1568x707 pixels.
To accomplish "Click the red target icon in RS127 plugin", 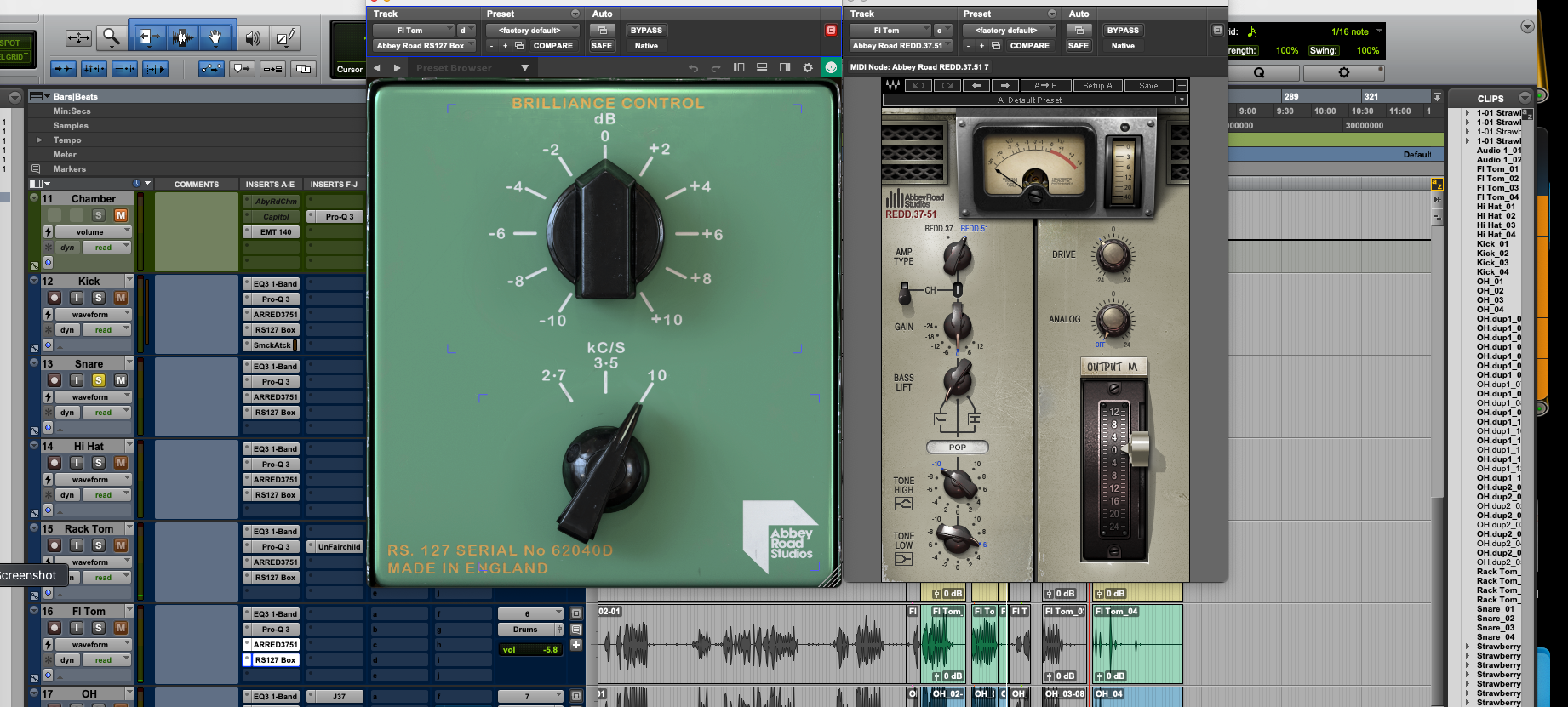I will 832,31.
